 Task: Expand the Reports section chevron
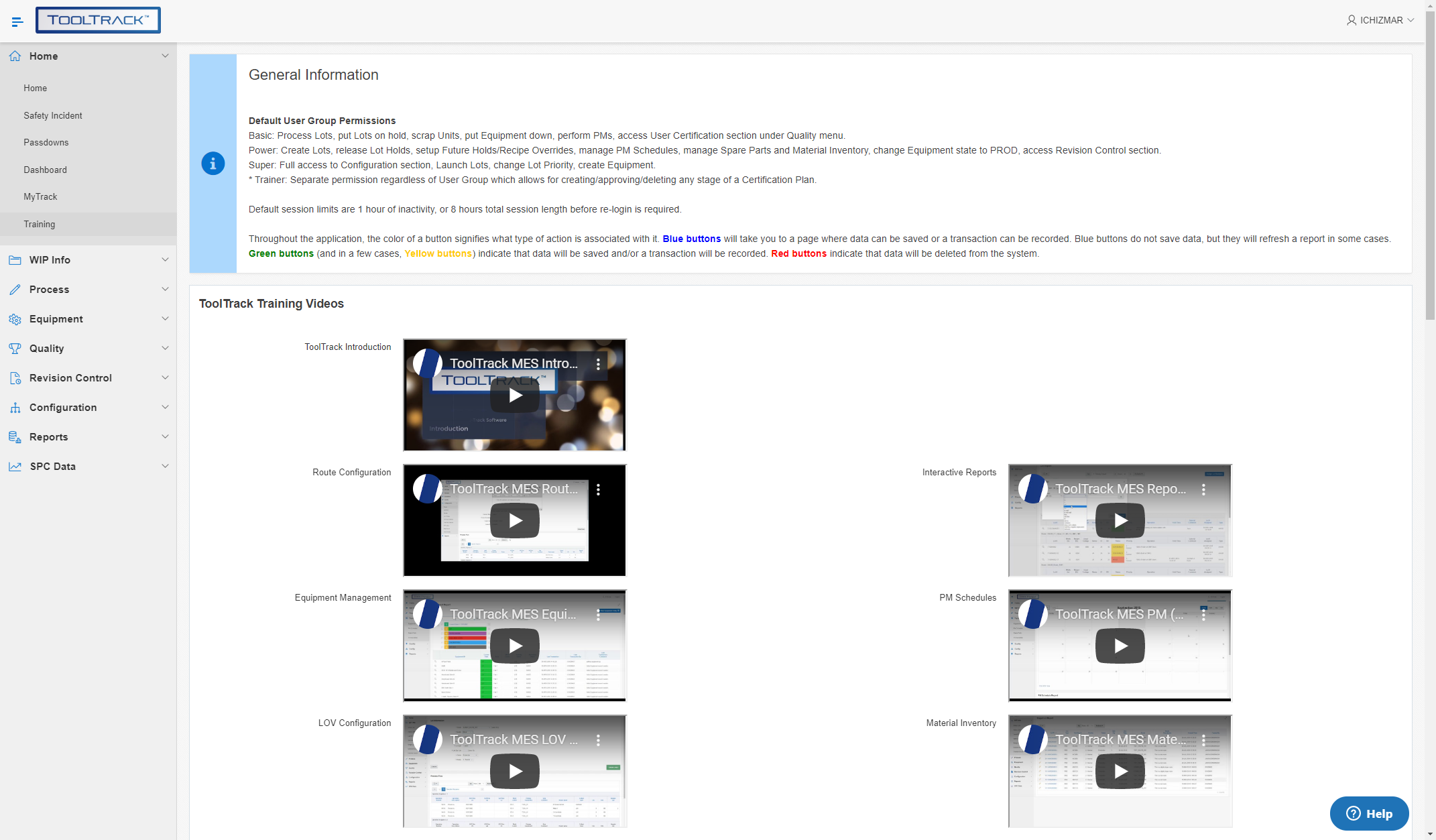[x=165, y=436]
